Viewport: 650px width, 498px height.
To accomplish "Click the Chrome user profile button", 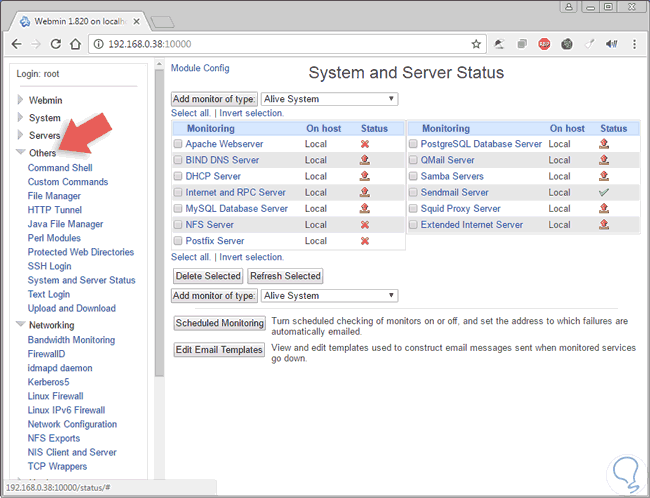I will [x=569, y=7].
